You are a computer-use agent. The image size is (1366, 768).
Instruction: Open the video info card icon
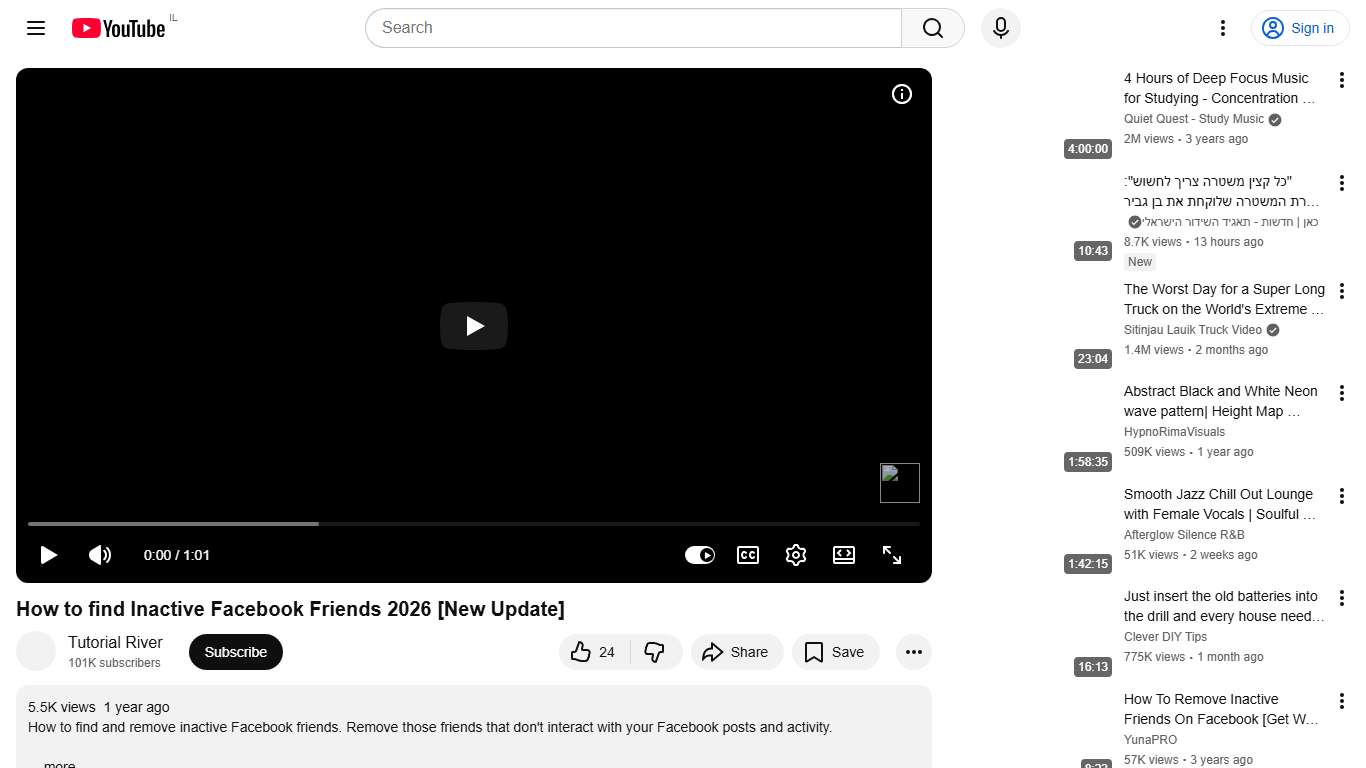901,94
